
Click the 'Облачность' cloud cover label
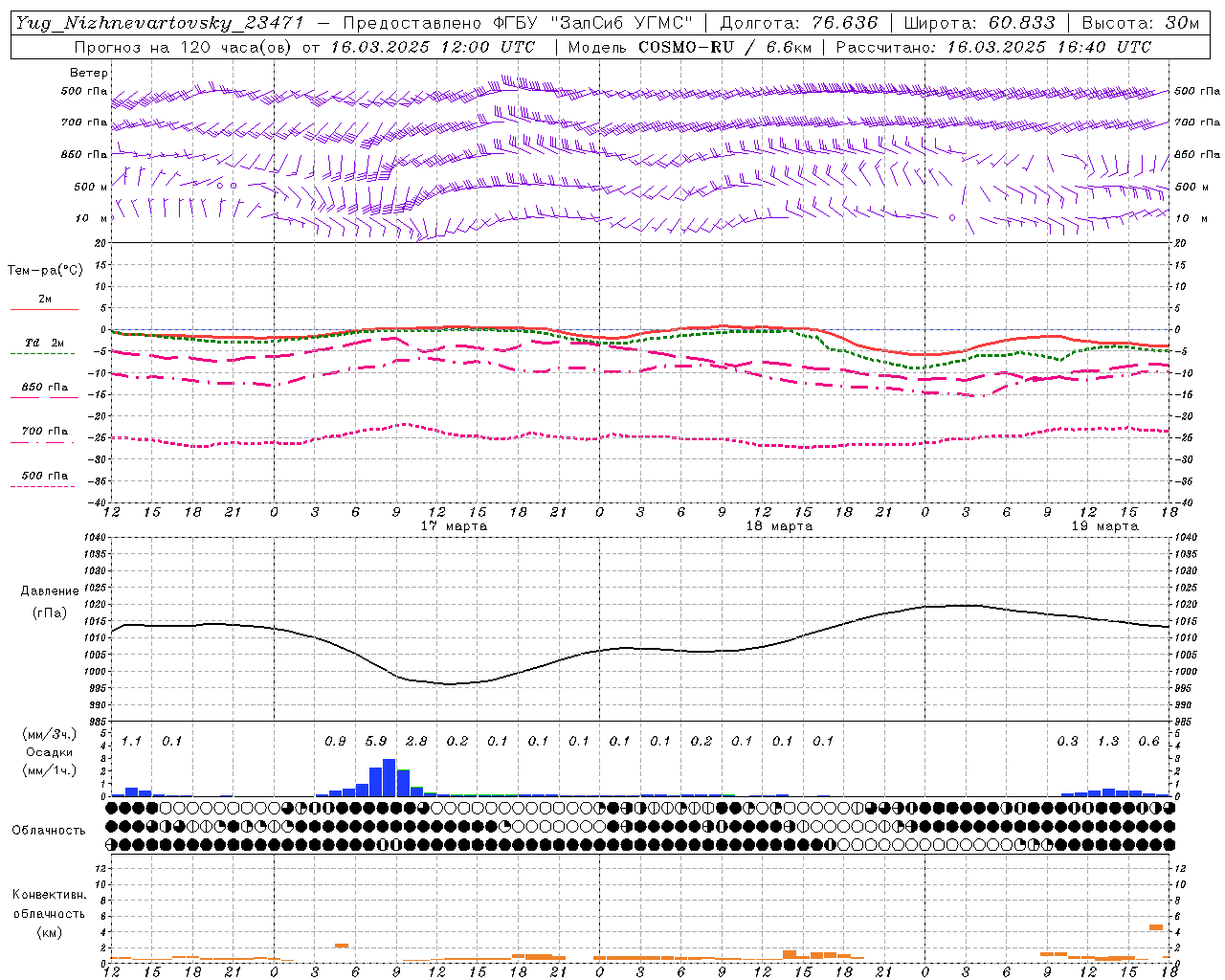tap(49, 831)
